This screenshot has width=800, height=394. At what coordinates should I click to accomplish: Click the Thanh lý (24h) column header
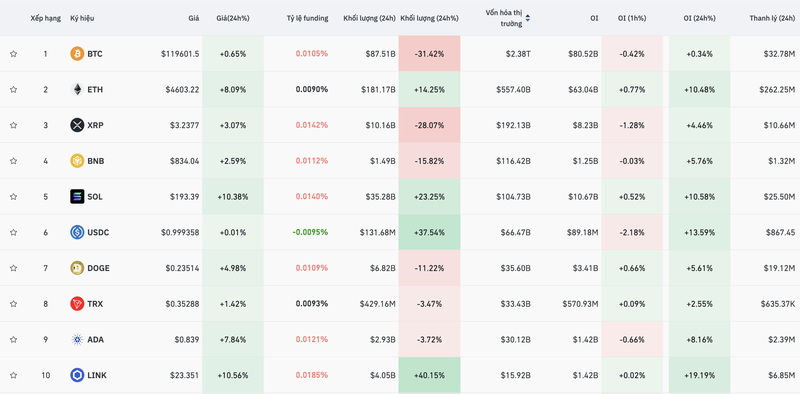click(x=772, y=18)
